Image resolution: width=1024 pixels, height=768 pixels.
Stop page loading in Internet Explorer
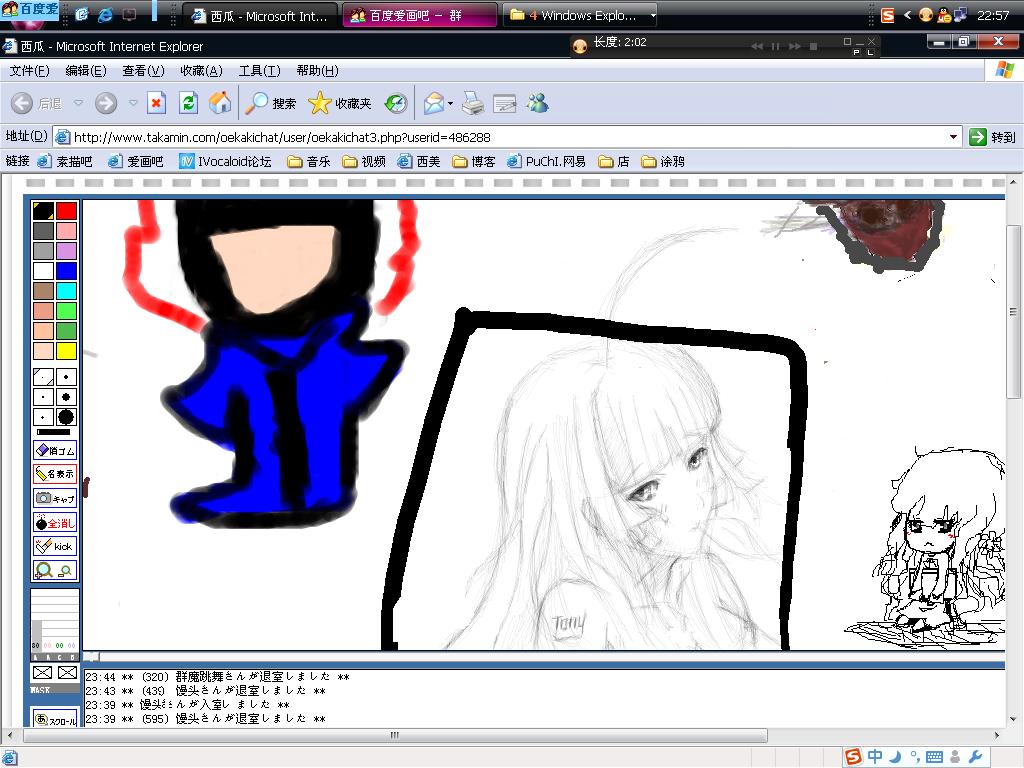[x=156, y=103]
